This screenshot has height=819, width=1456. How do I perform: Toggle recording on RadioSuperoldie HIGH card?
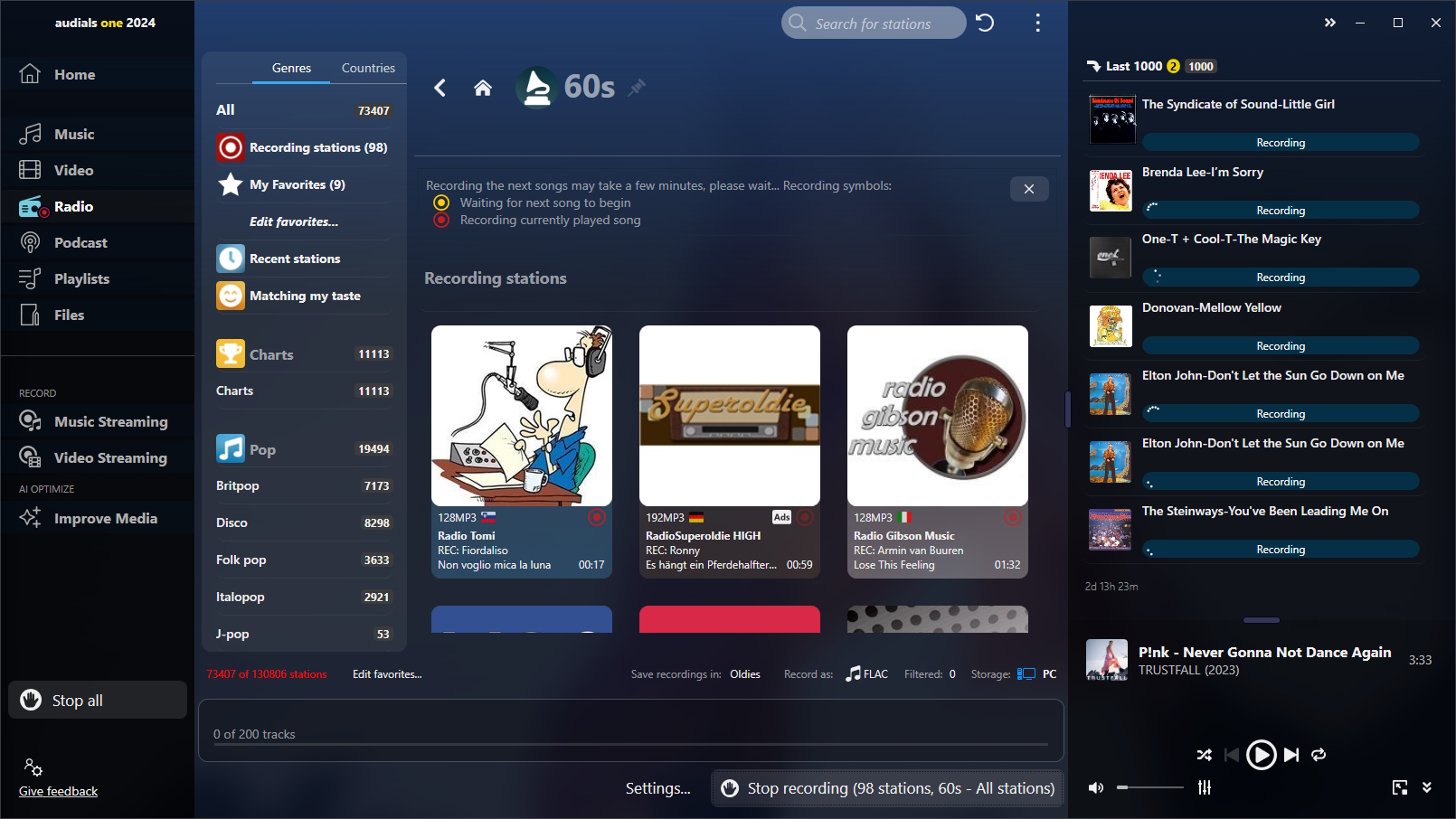(x=805, y=517)
